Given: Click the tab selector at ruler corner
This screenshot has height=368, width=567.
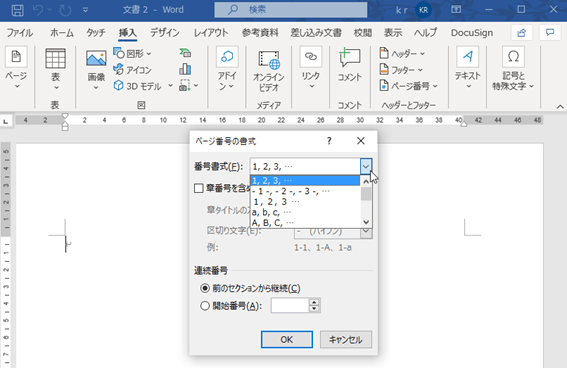Looking at the screenshot, I should (x=6, y=122).
